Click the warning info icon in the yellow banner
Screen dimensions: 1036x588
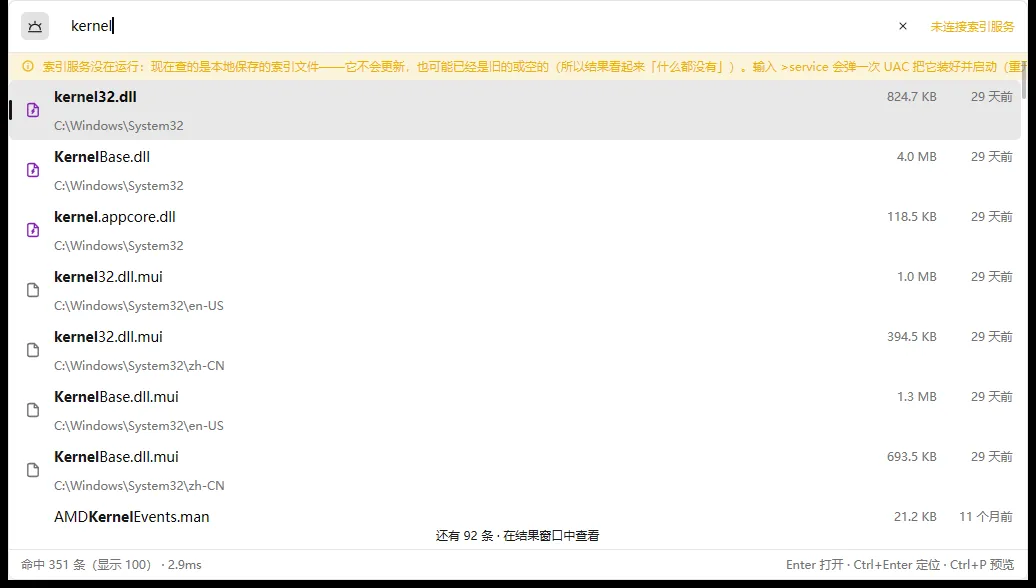coord(28,66)
